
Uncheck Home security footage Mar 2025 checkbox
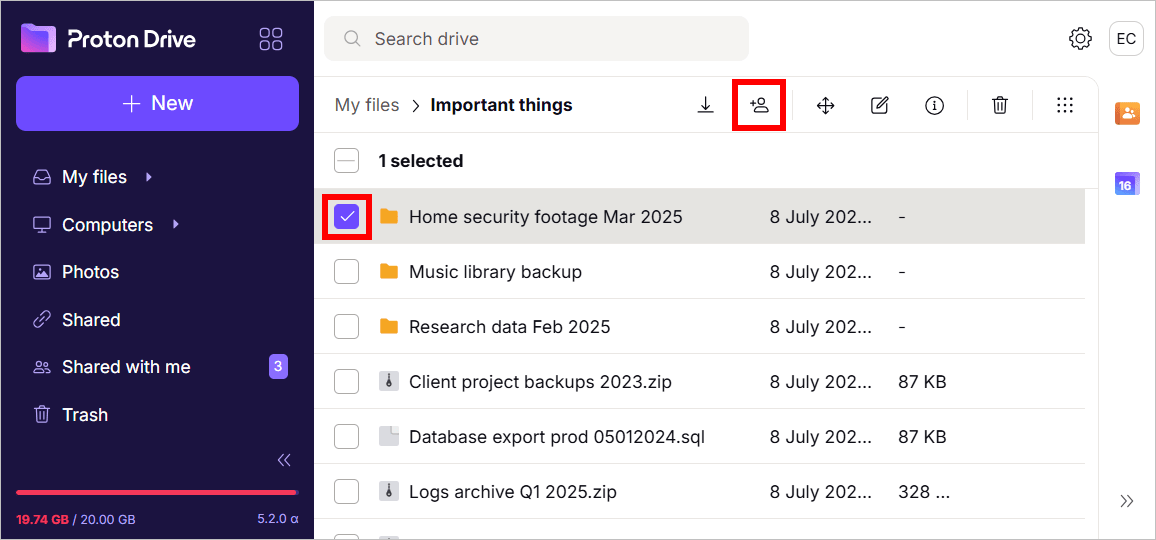coord(347,217)
